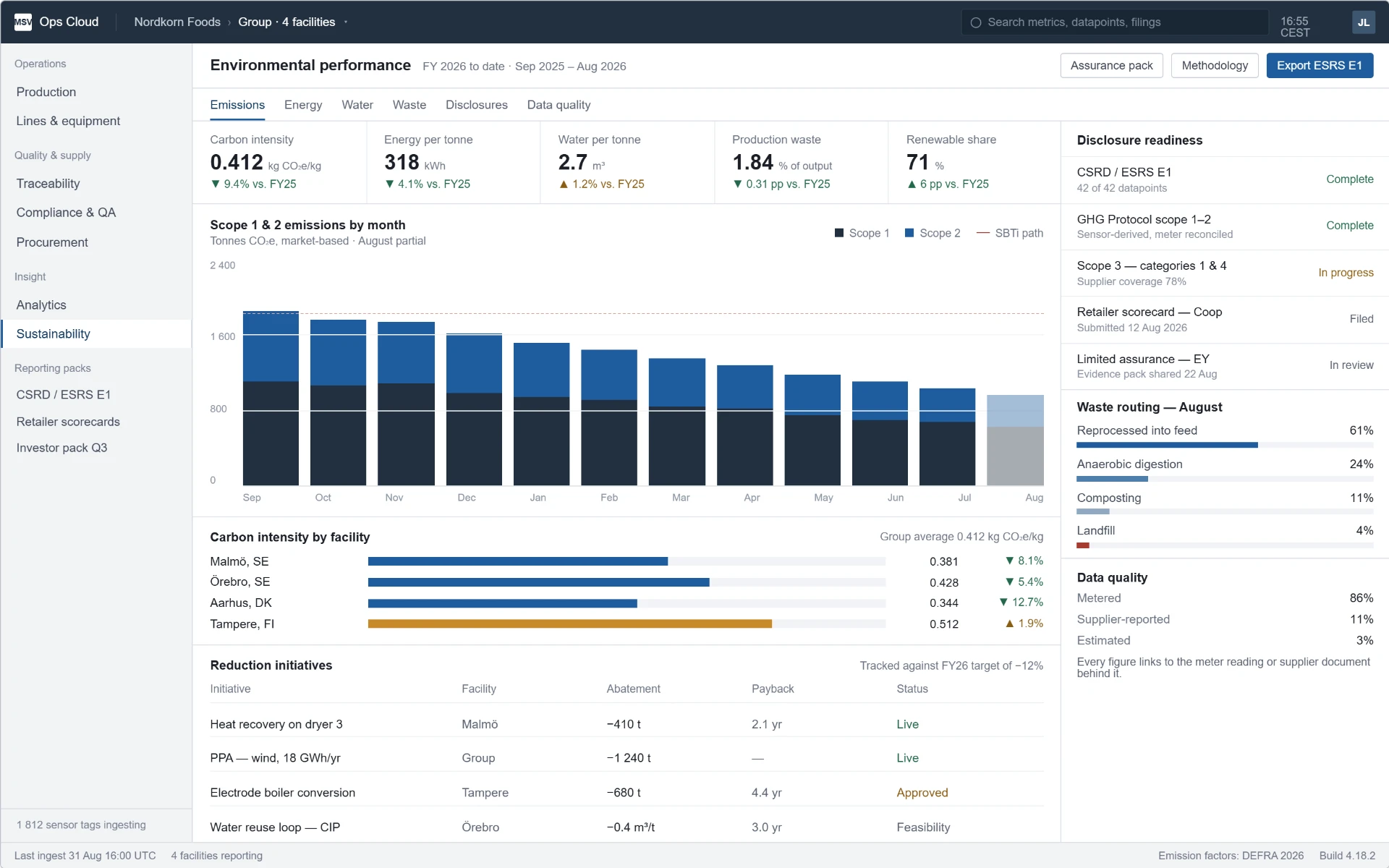
Task: Switch to the Data quality tab
Action: 558,105
